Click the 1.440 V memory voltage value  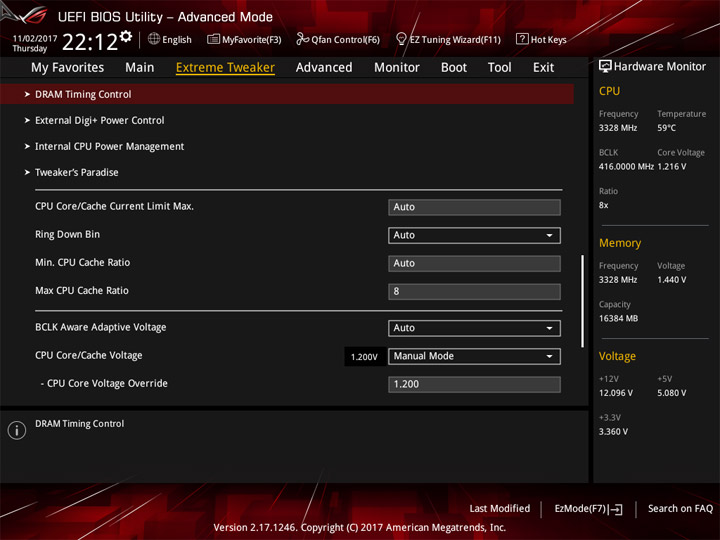tap(672, 280)
